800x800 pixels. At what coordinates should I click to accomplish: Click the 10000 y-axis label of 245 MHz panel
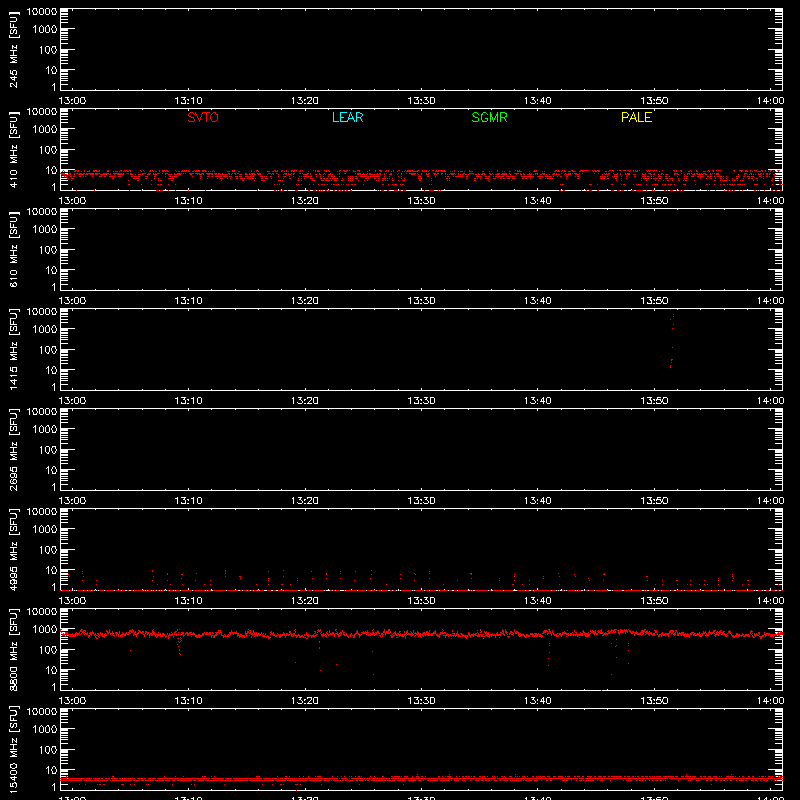click(42, 12)
